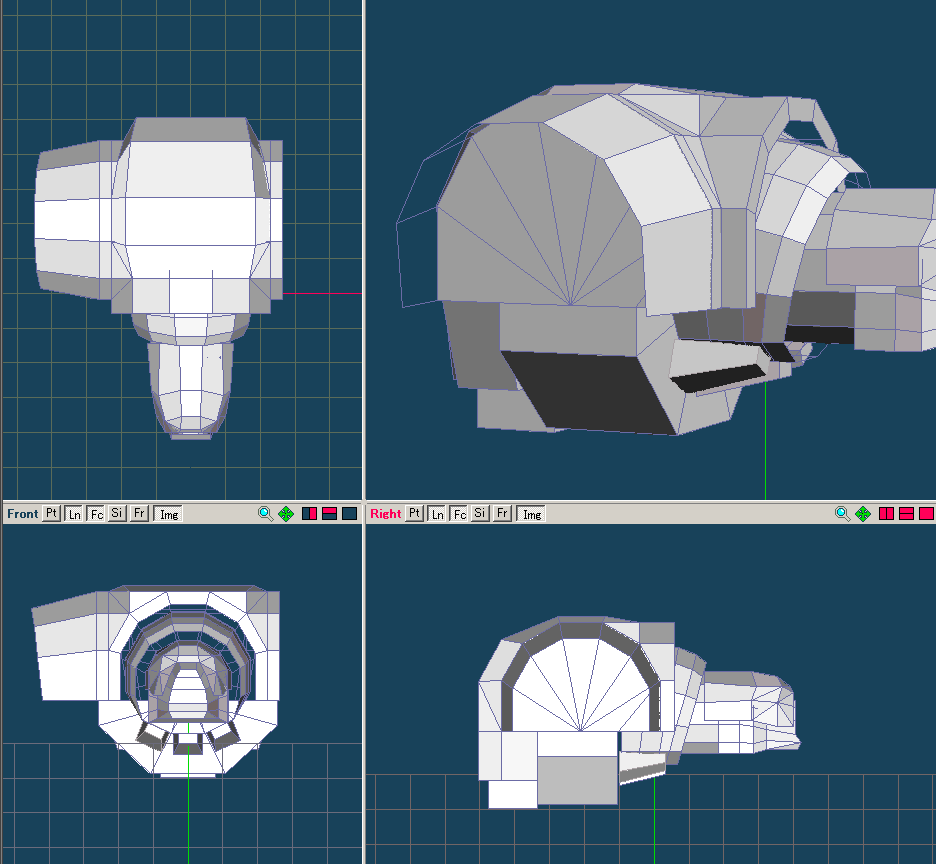The width and height of the screenshot is (936, 864).
Task: Toggle Si display button in Front view
Action: tap(117, 513)
